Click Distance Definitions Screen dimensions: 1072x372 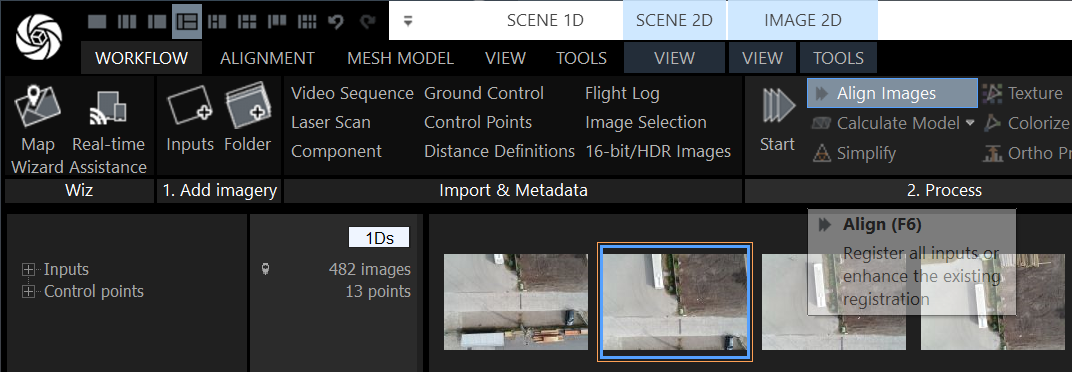pyautogui.click(x=499, y=151)
